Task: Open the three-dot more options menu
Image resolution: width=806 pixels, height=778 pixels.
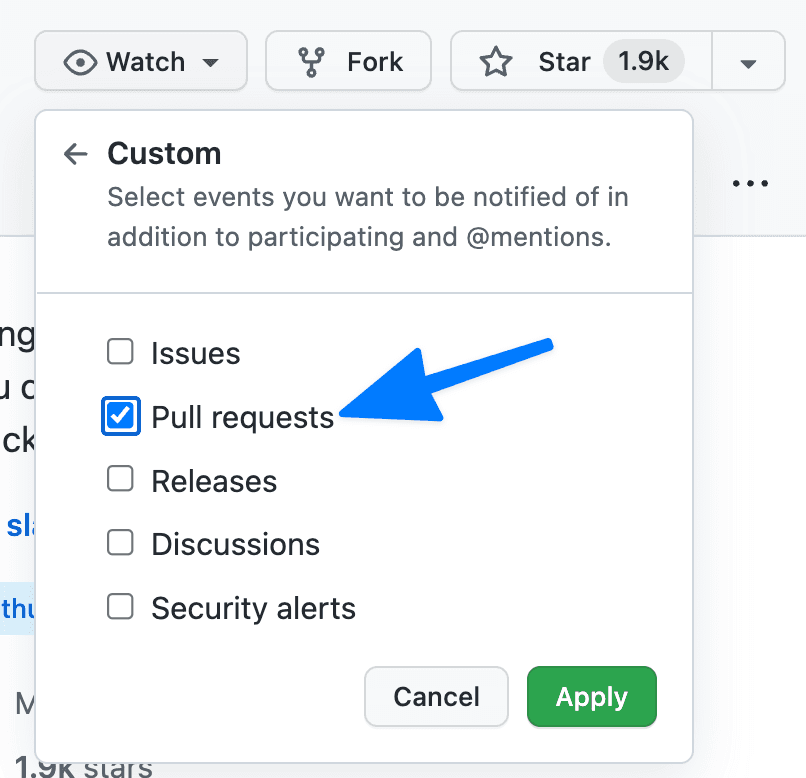Action: [x=749, y=183]
